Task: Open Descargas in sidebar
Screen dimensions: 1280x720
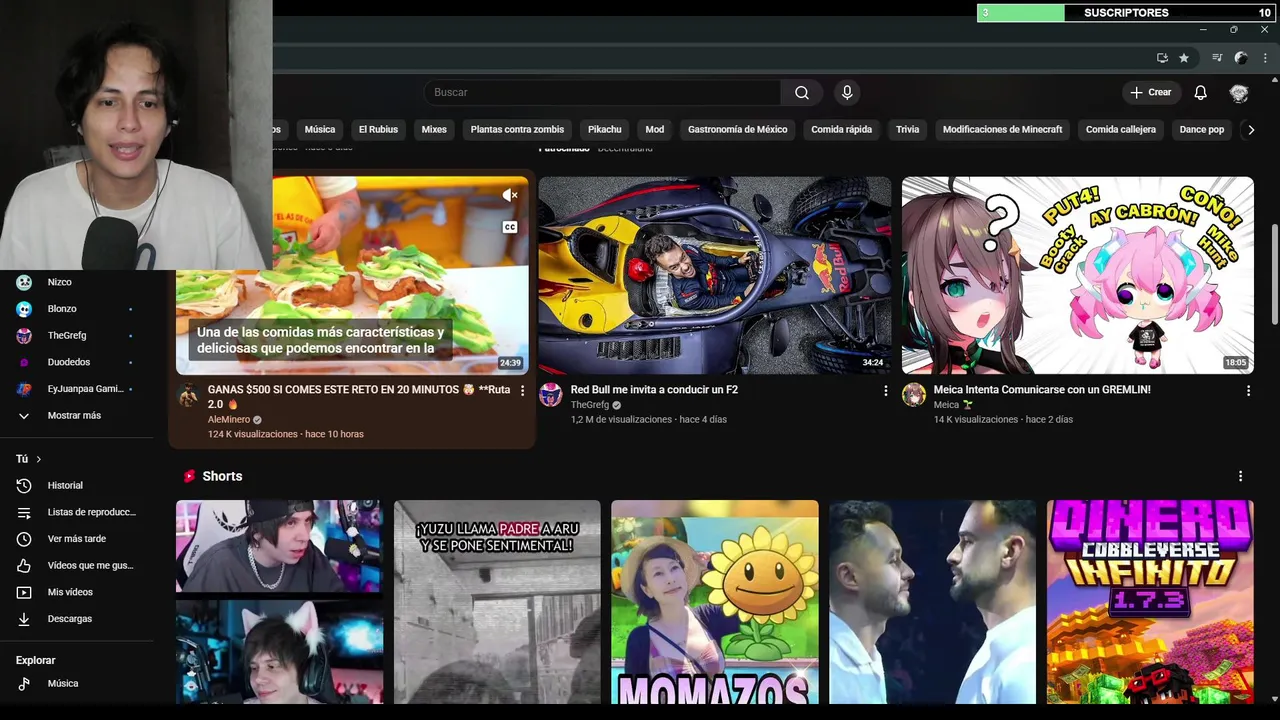Action: click(x=76, y=619)
